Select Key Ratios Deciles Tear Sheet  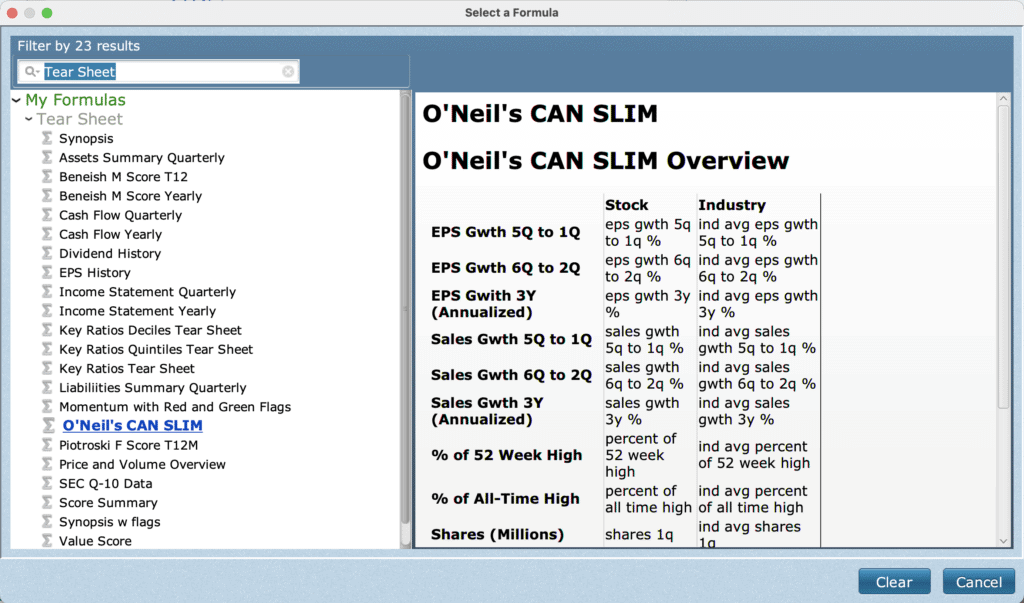150,329
